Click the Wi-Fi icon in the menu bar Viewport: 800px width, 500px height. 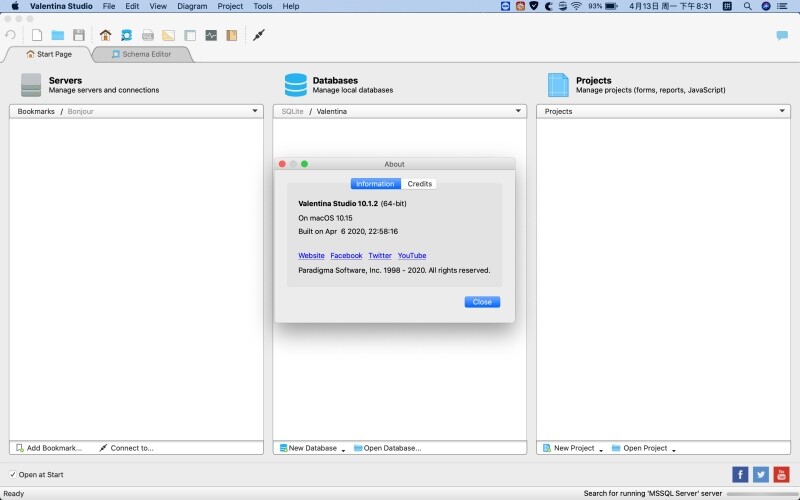click(577, 6)
